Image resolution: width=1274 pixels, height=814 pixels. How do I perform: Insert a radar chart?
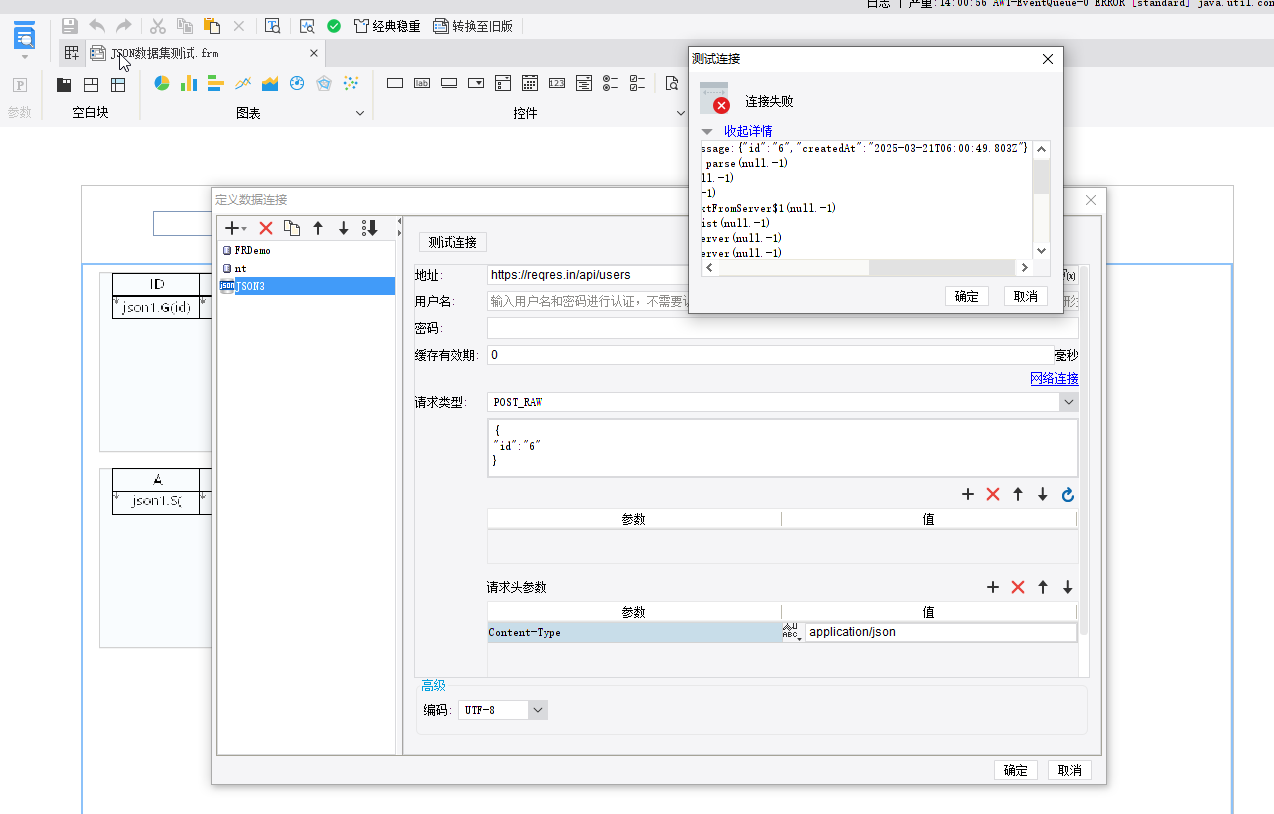[x=324, y=83]
